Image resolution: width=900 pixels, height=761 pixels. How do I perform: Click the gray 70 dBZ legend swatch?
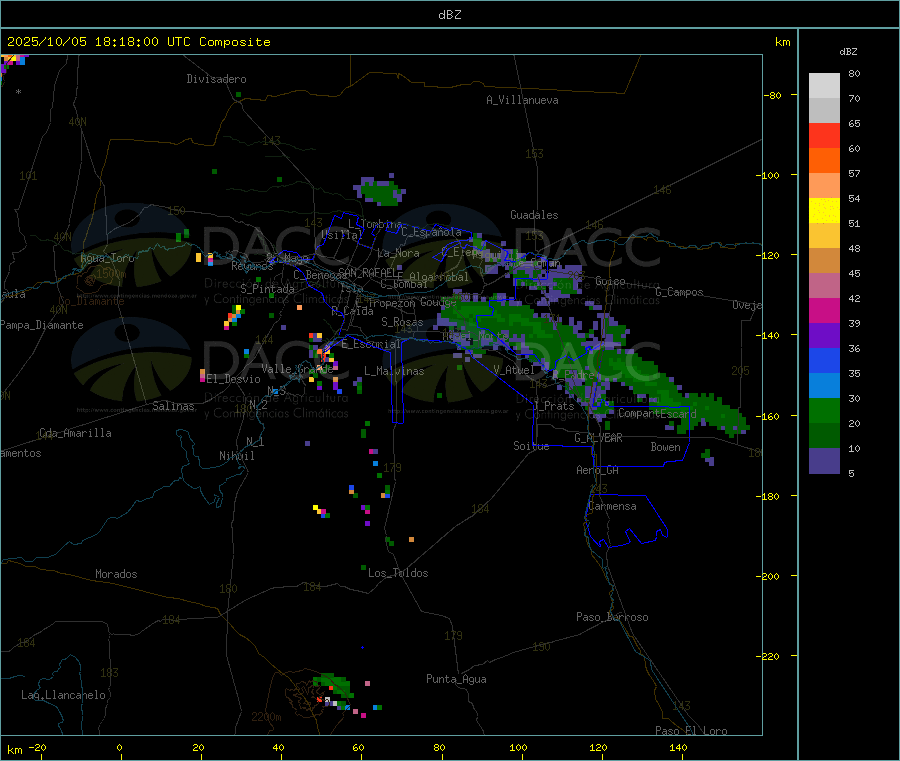pyautogui.click(x=824, y=111)
